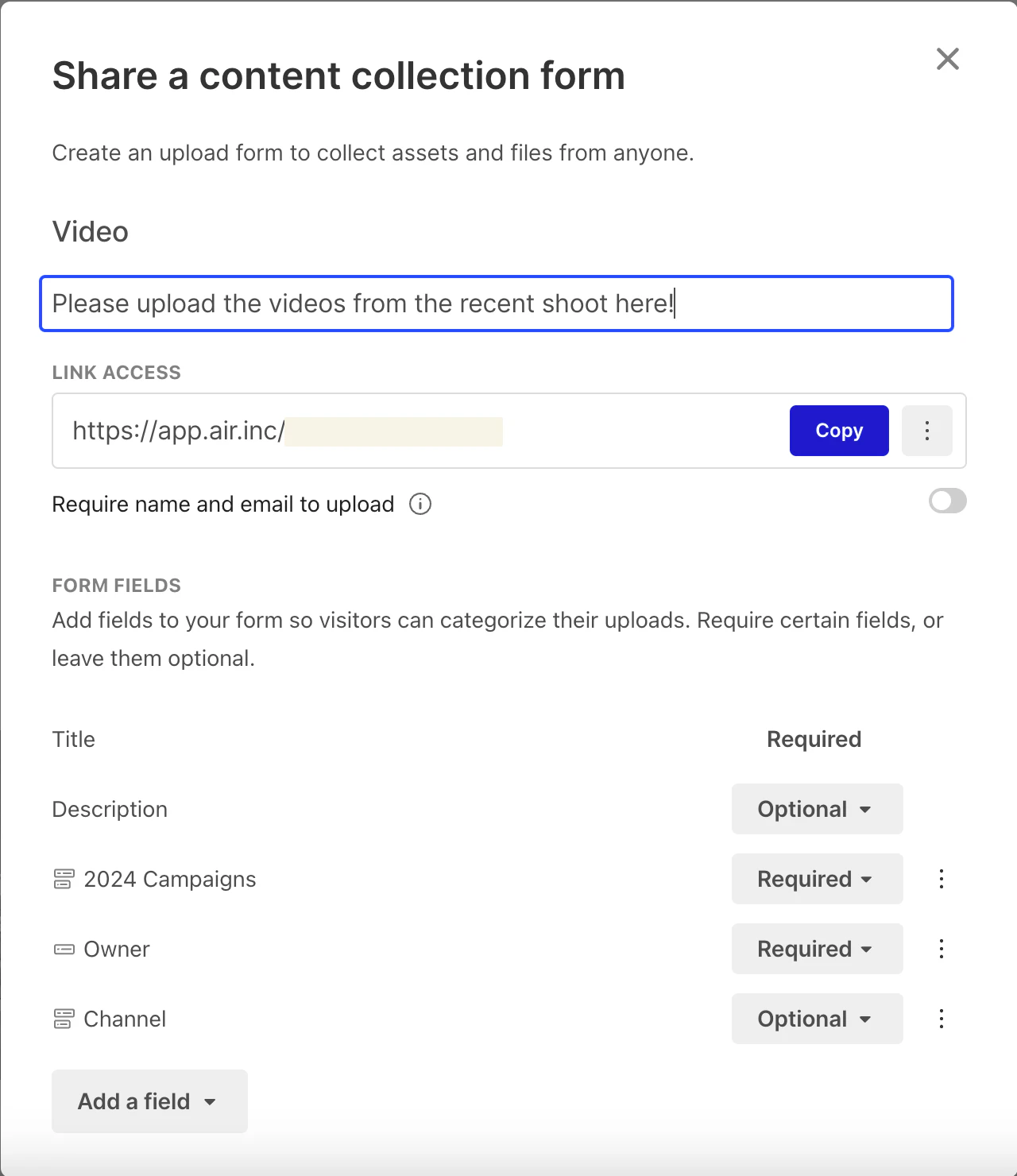Open more options for 2024 Campaigns field

tap(942, 879)
